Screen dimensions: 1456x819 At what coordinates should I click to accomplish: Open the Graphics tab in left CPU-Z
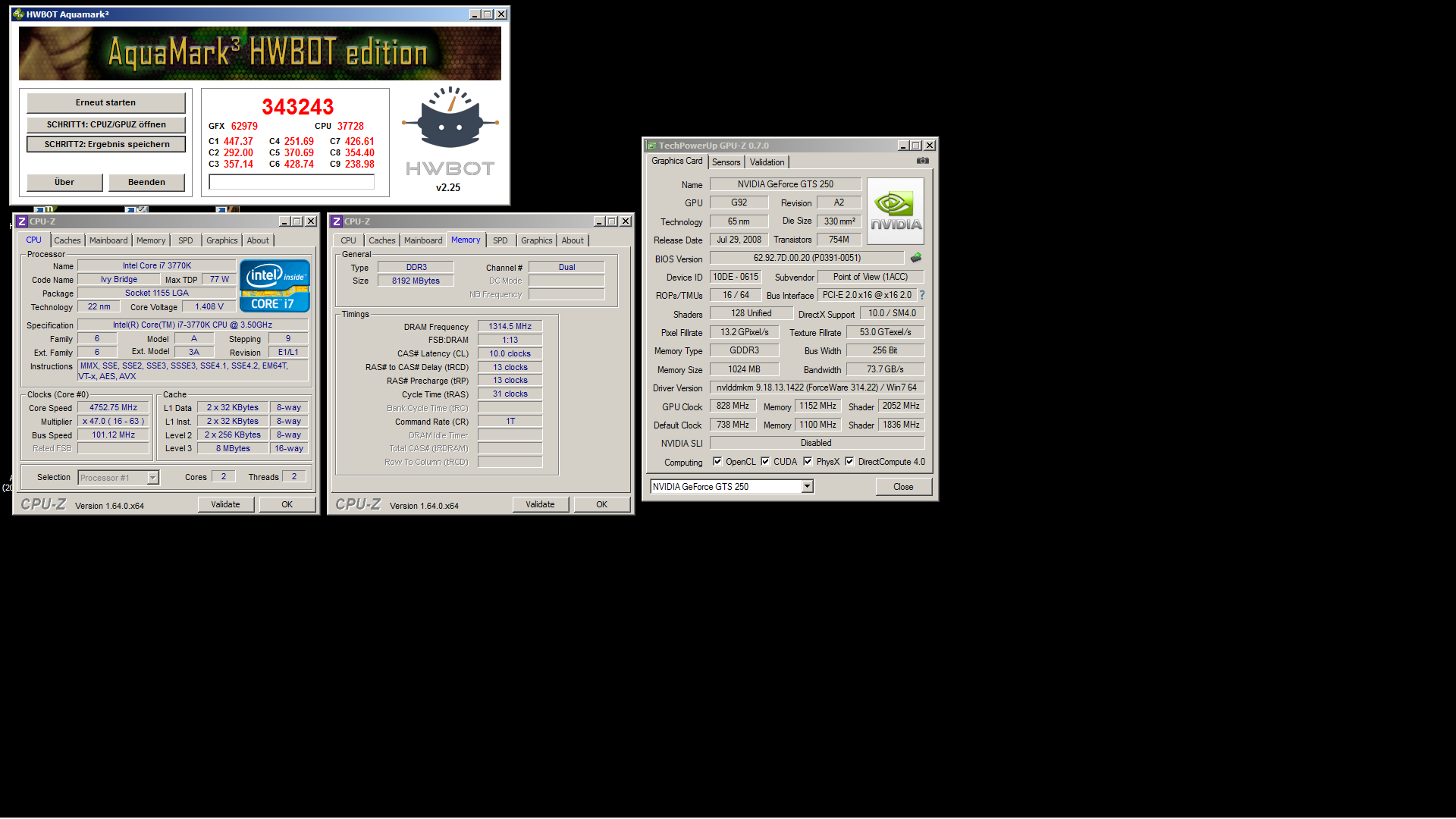(222, 240)
